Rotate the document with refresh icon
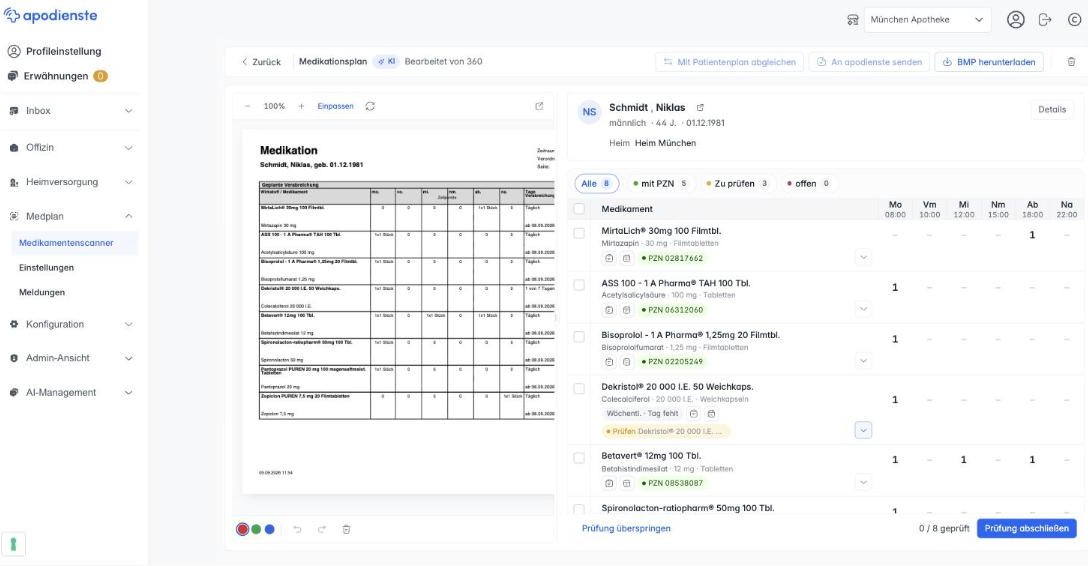 370,106
